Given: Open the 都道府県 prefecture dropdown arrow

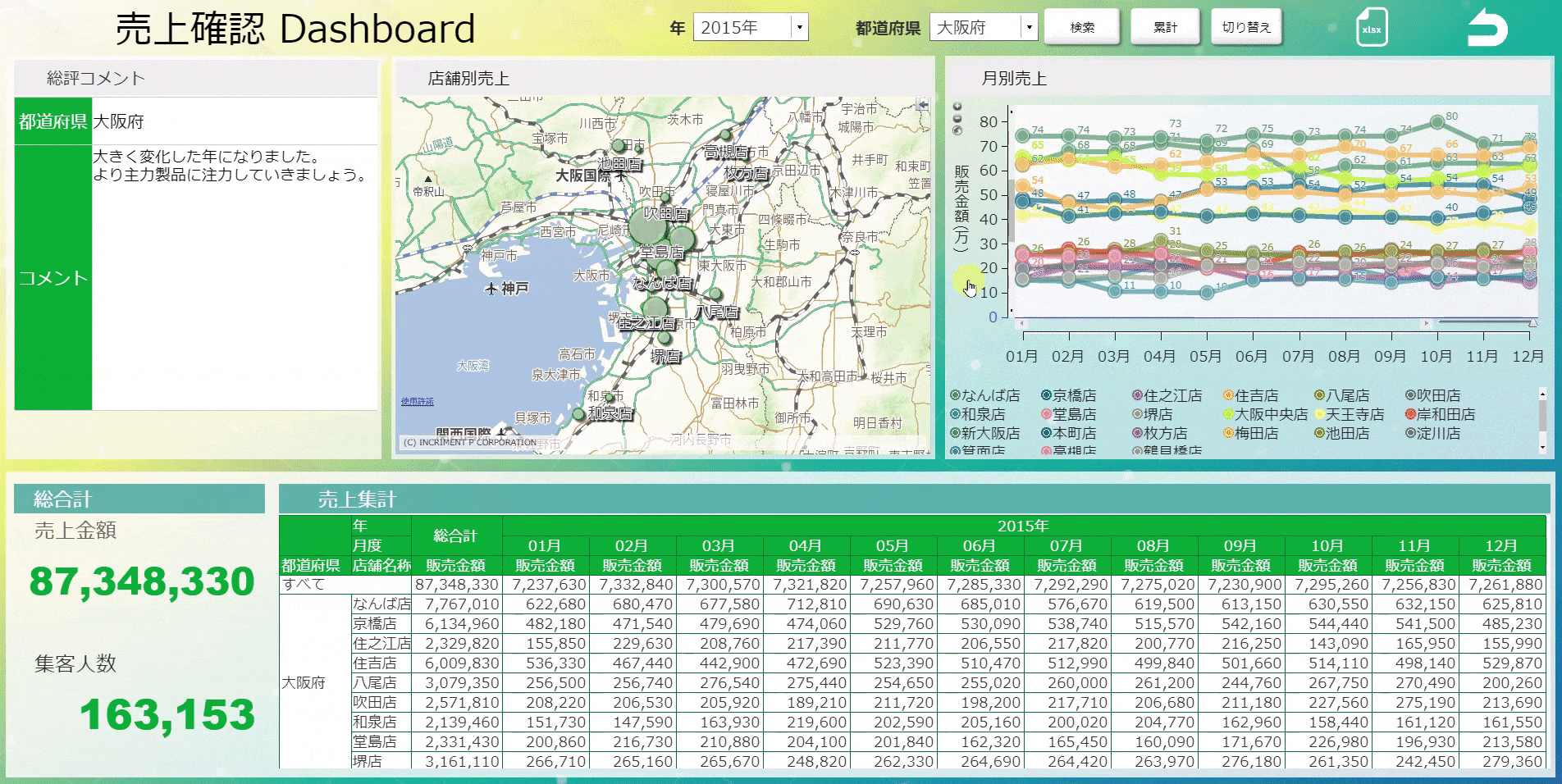Looking at the screenshot, I should click(x=1029, y=28).
